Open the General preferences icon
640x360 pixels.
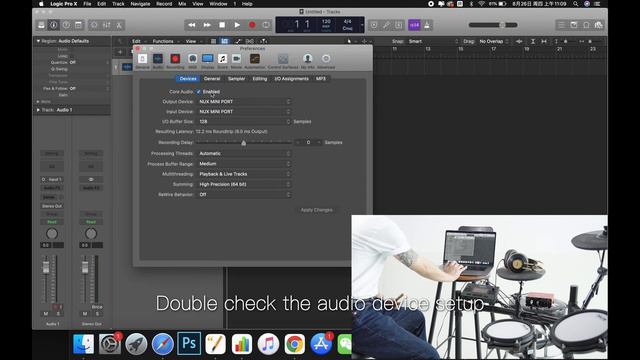(142, 61)
